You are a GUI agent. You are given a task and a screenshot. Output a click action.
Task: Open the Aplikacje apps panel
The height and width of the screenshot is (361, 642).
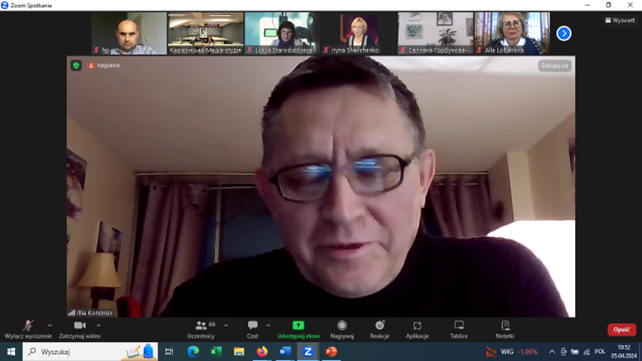[417, 329]
